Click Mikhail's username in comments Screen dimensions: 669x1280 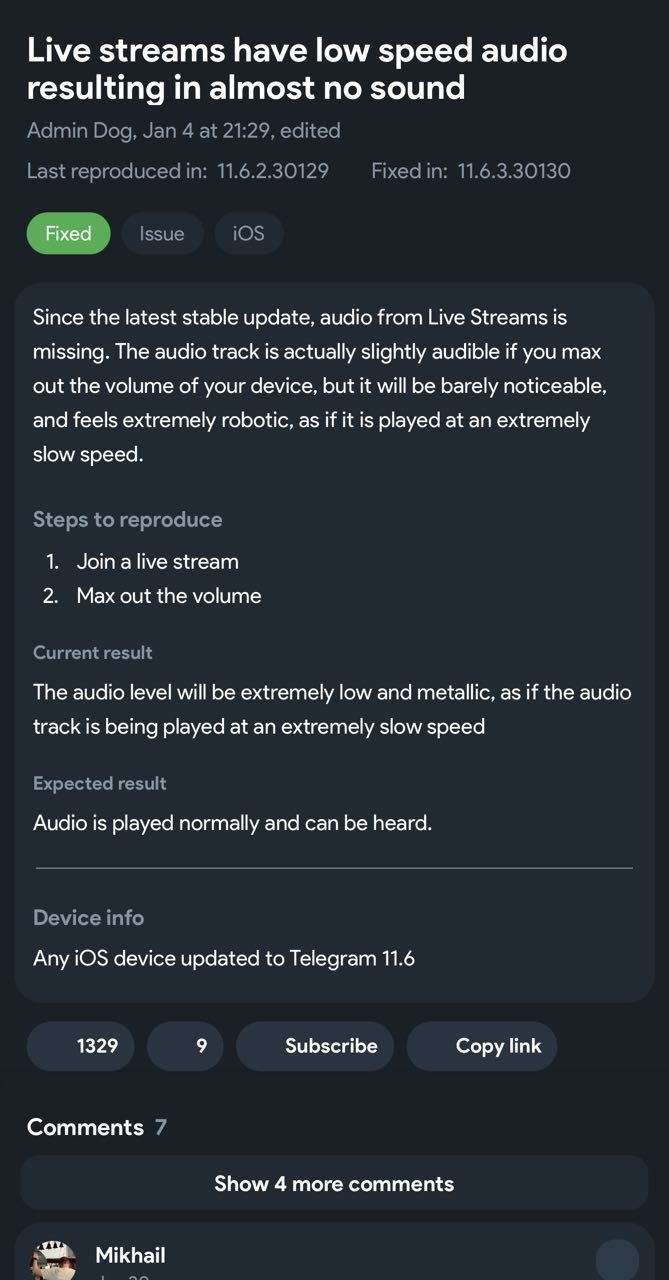tap(130, 1256)
